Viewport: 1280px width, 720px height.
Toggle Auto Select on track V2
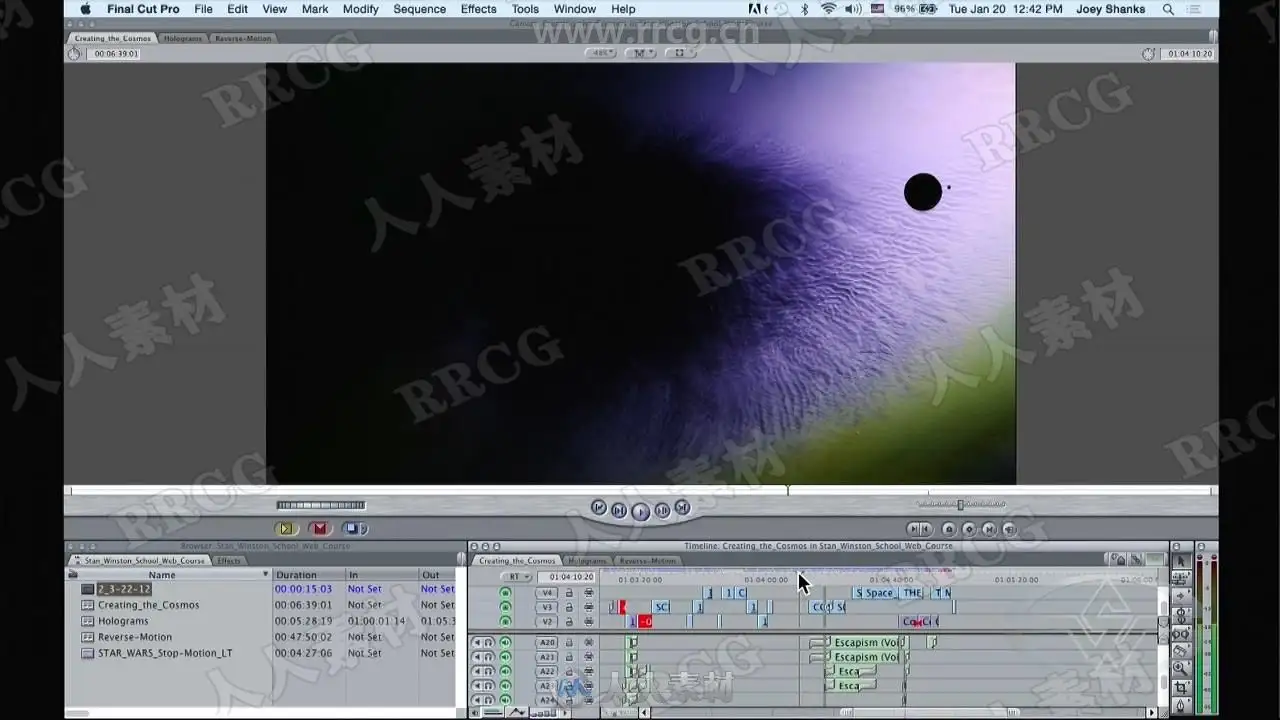click(588, 621)
